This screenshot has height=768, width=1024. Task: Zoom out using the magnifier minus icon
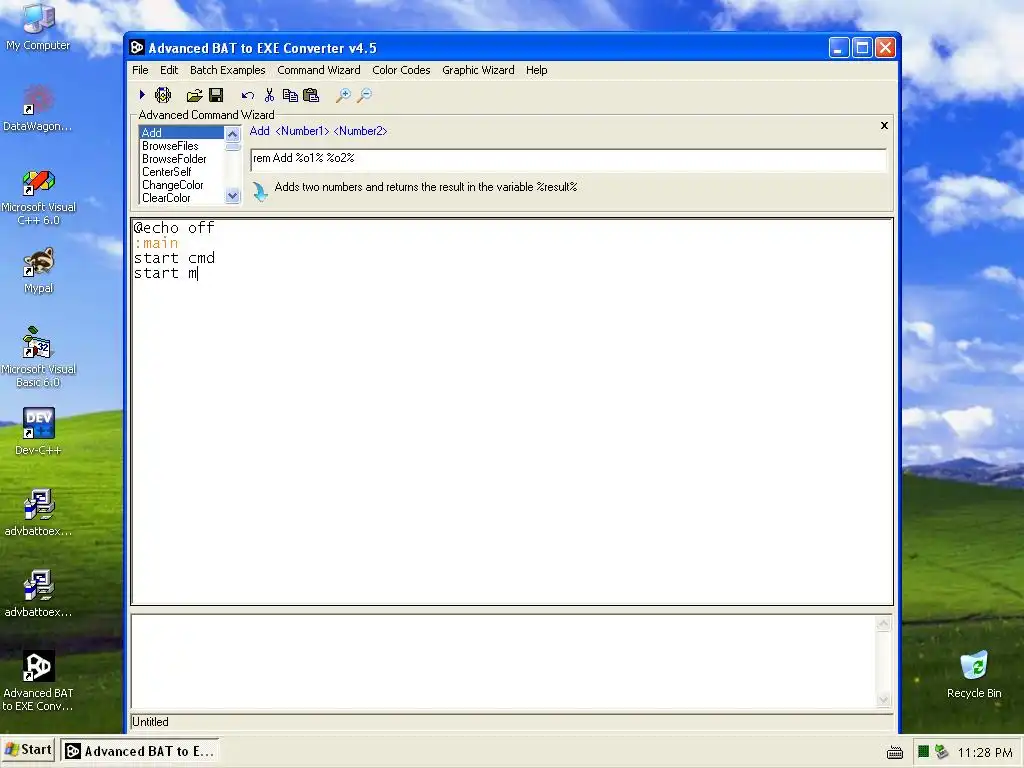[364, 96]
